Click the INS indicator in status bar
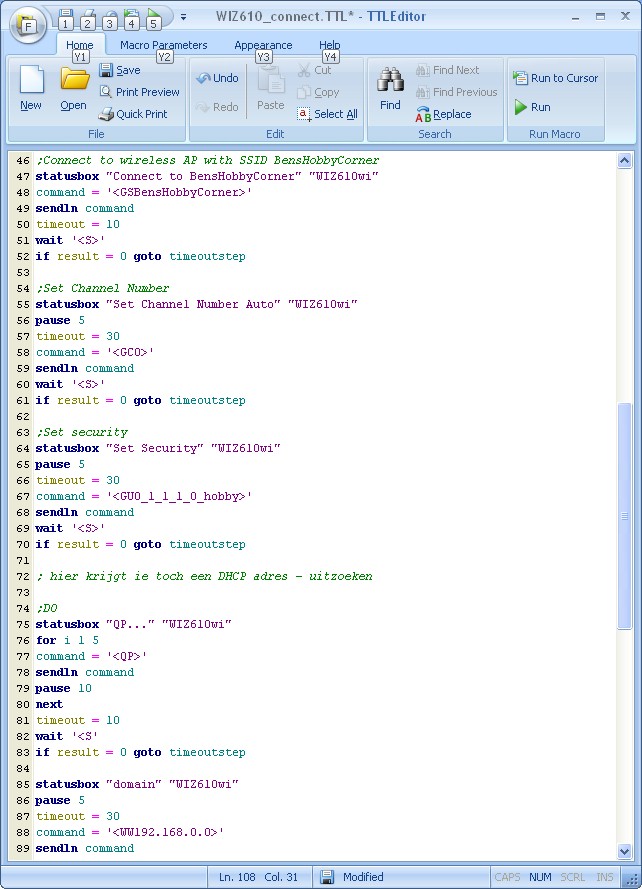 pos(604,877)
